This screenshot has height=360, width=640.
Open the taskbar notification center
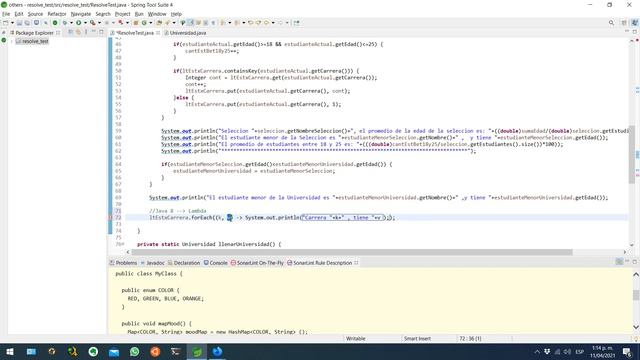(x=627, y=351)
